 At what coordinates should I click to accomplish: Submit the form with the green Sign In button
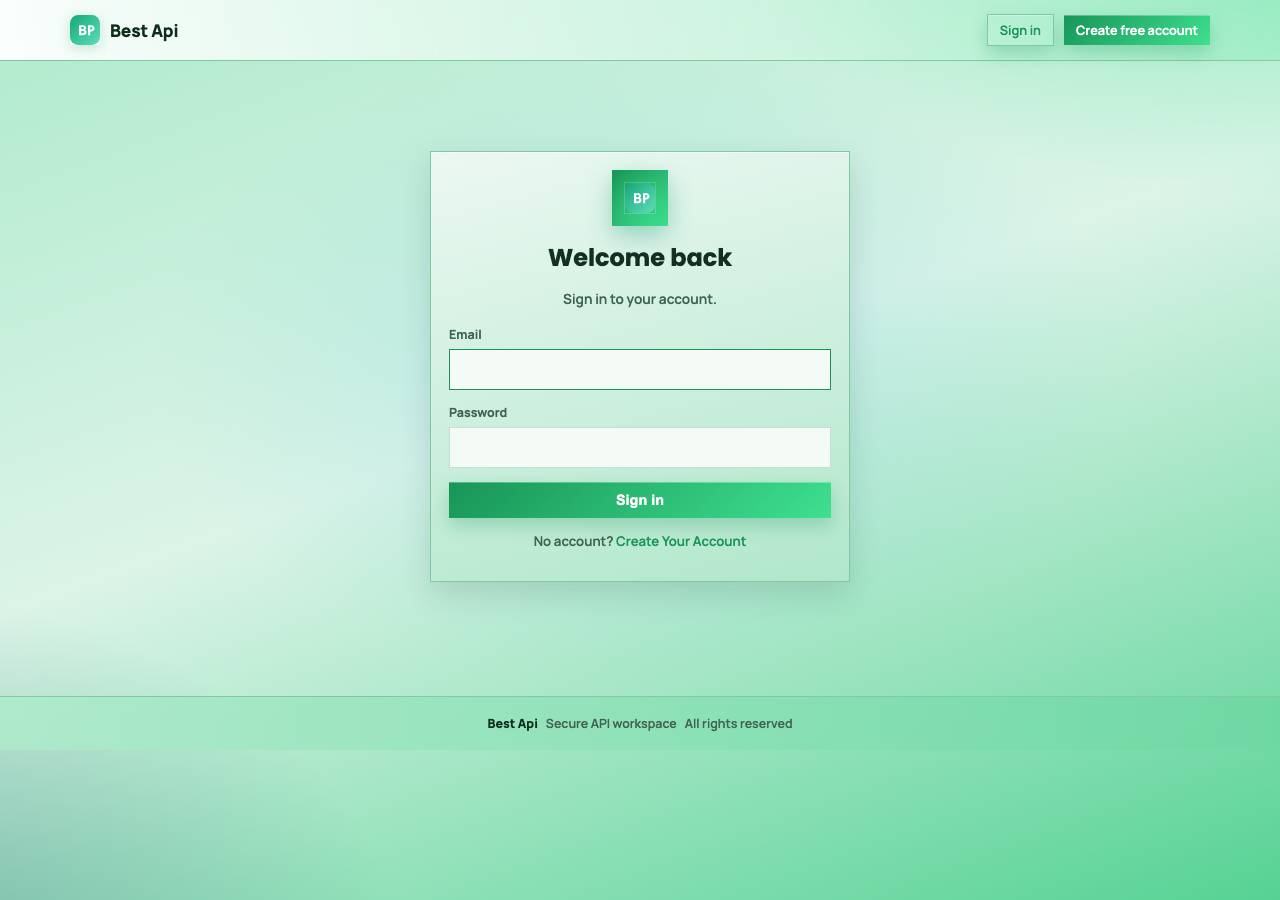[x=640, y=500]
